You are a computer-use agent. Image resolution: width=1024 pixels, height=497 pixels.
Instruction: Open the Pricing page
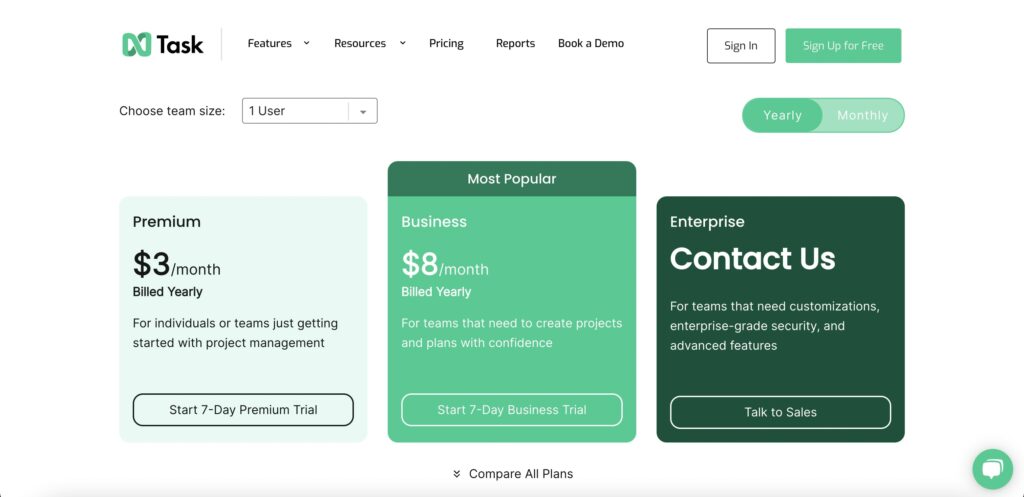tap(446, 43)
